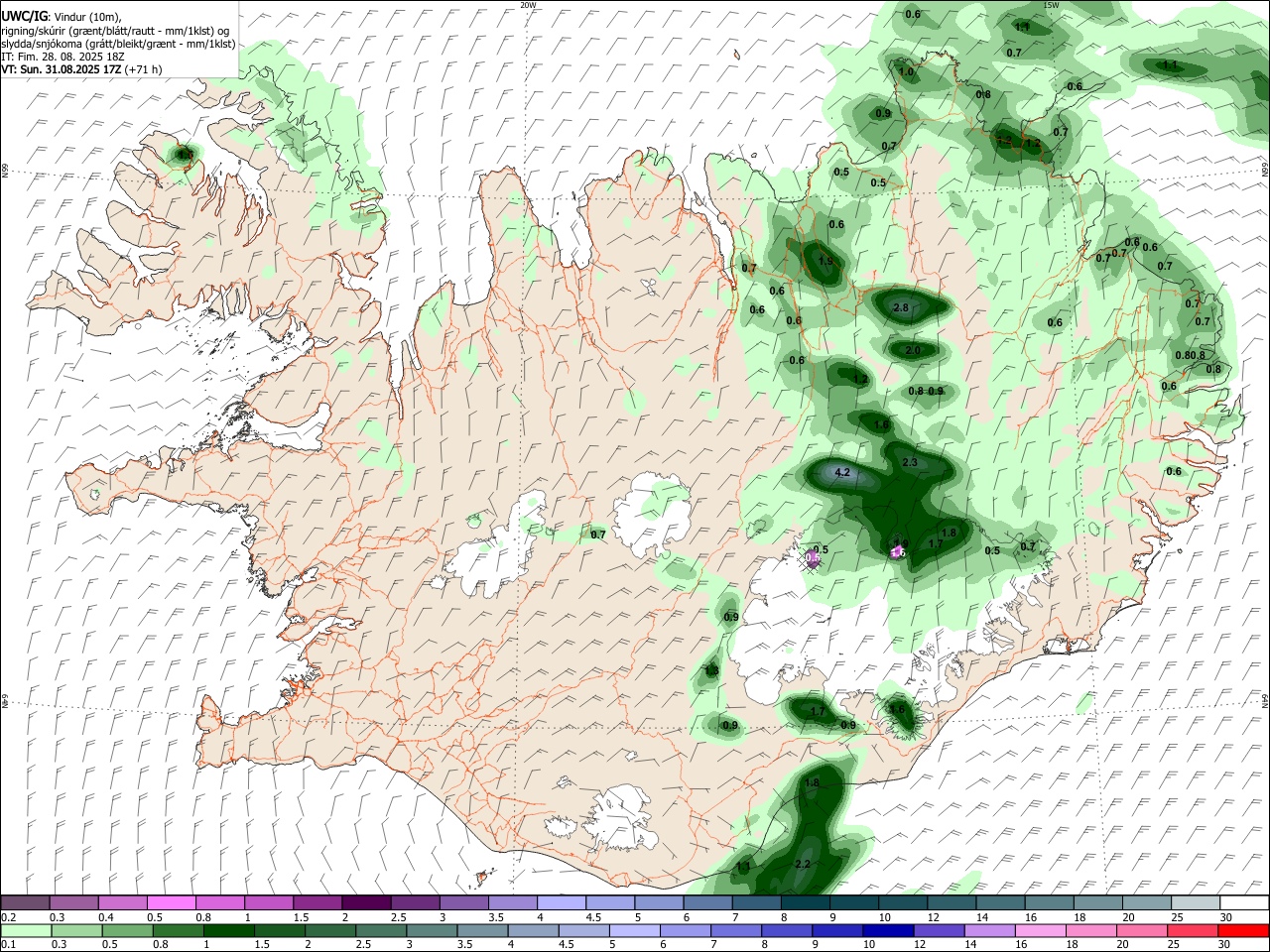Click the 2.0 precipitation label

click(x=913, y=351)
